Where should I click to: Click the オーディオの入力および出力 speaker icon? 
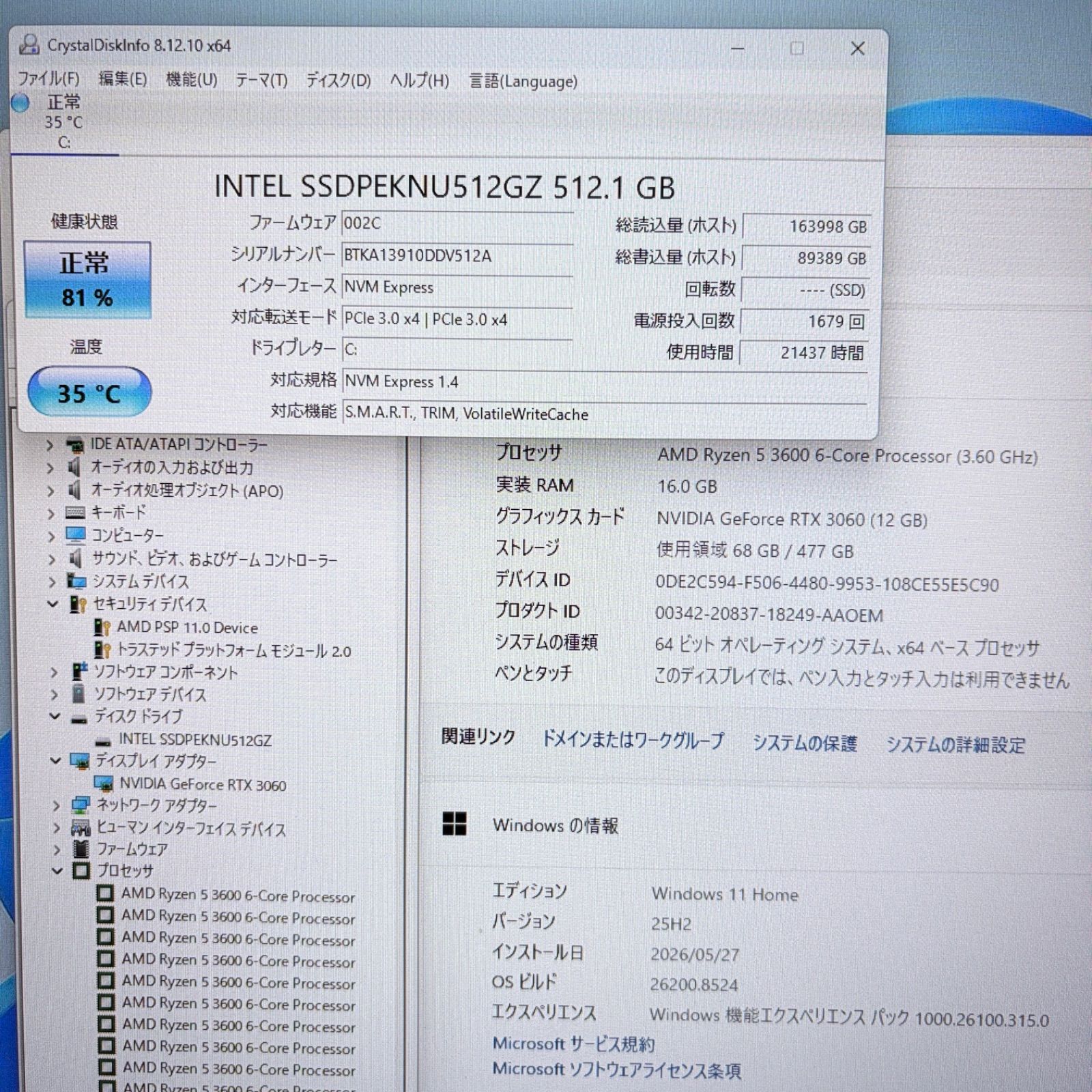click(x=74, y=468)
